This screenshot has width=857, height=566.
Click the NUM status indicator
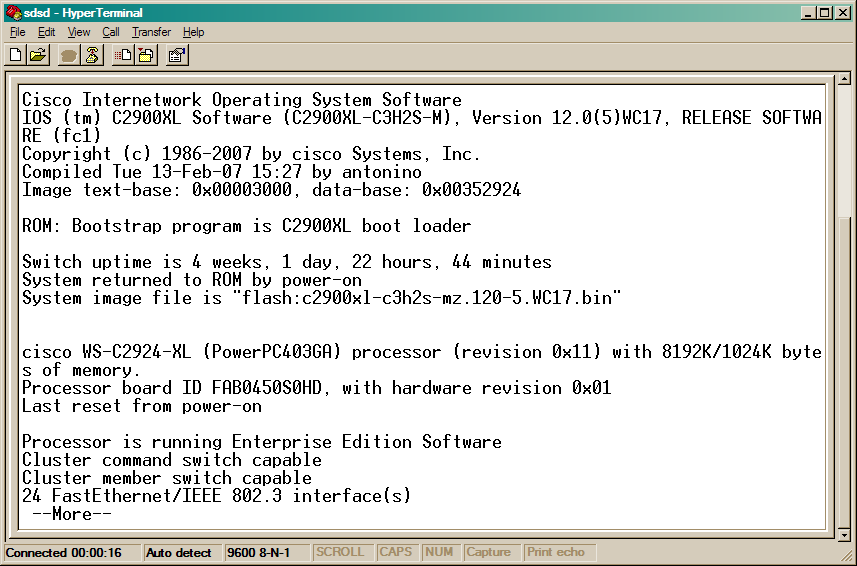coord(440,552)
